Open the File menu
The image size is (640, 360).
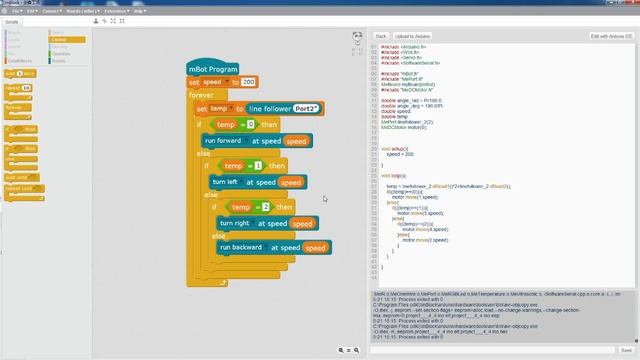click(x=17, y=11)
